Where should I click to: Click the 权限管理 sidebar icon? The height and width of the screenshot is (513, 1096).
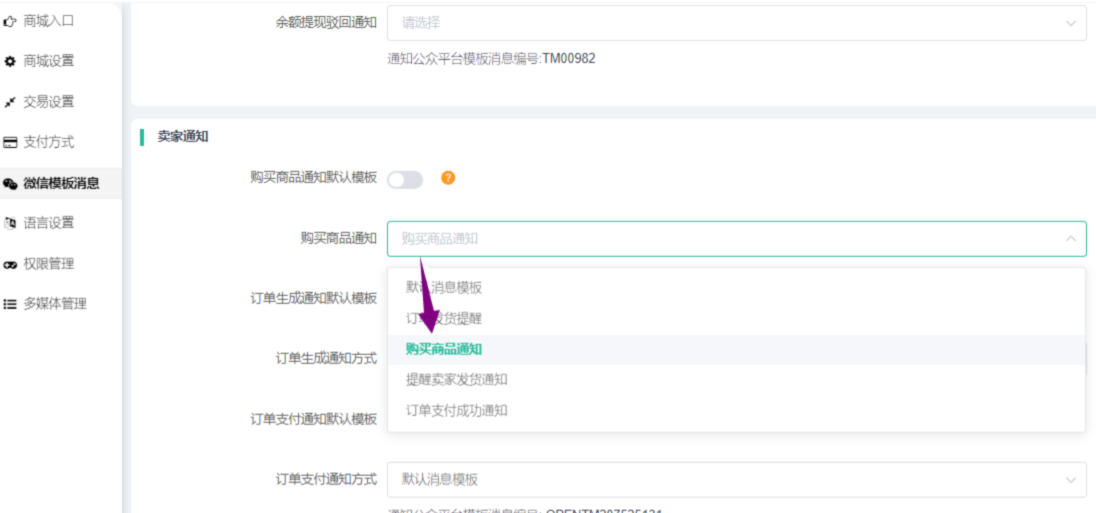click(x=10, y=264)
